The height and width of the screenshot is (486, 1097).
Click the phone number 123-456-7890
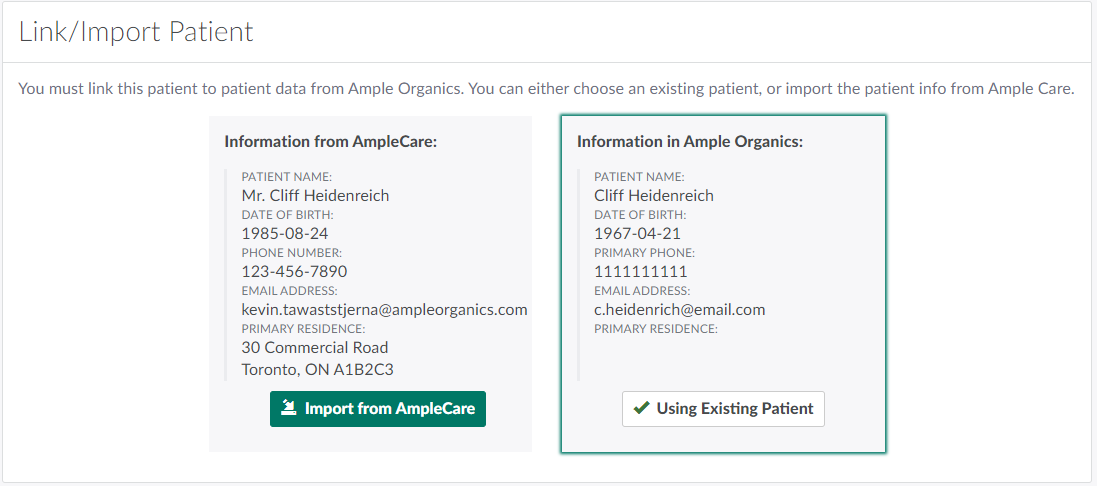coord(294,271)
